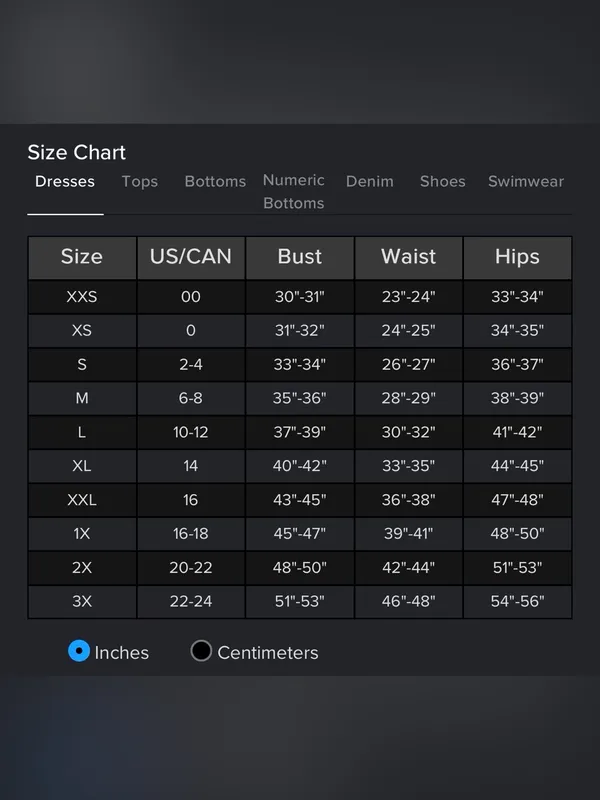Click the Waist column header

409,257
